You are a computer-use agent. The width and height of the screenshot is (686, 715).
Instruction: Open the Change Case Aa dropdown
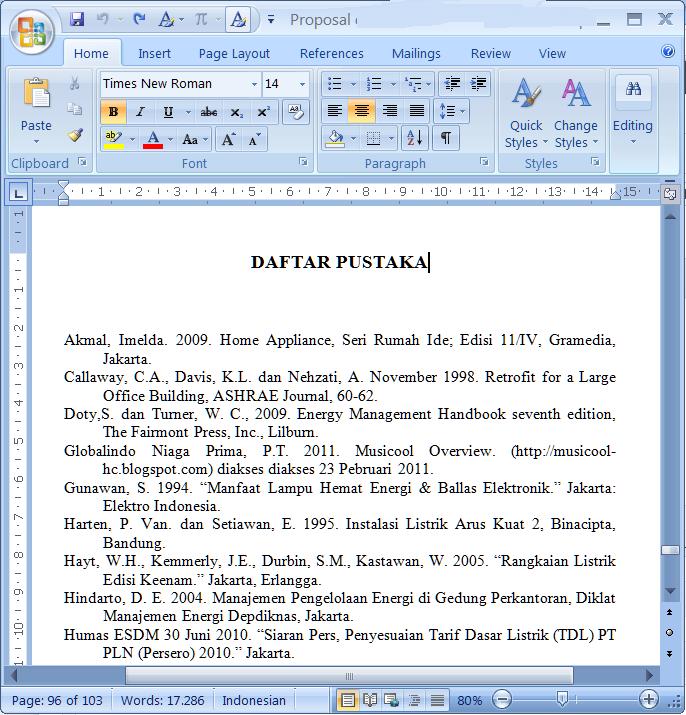(x=195, y=140)
